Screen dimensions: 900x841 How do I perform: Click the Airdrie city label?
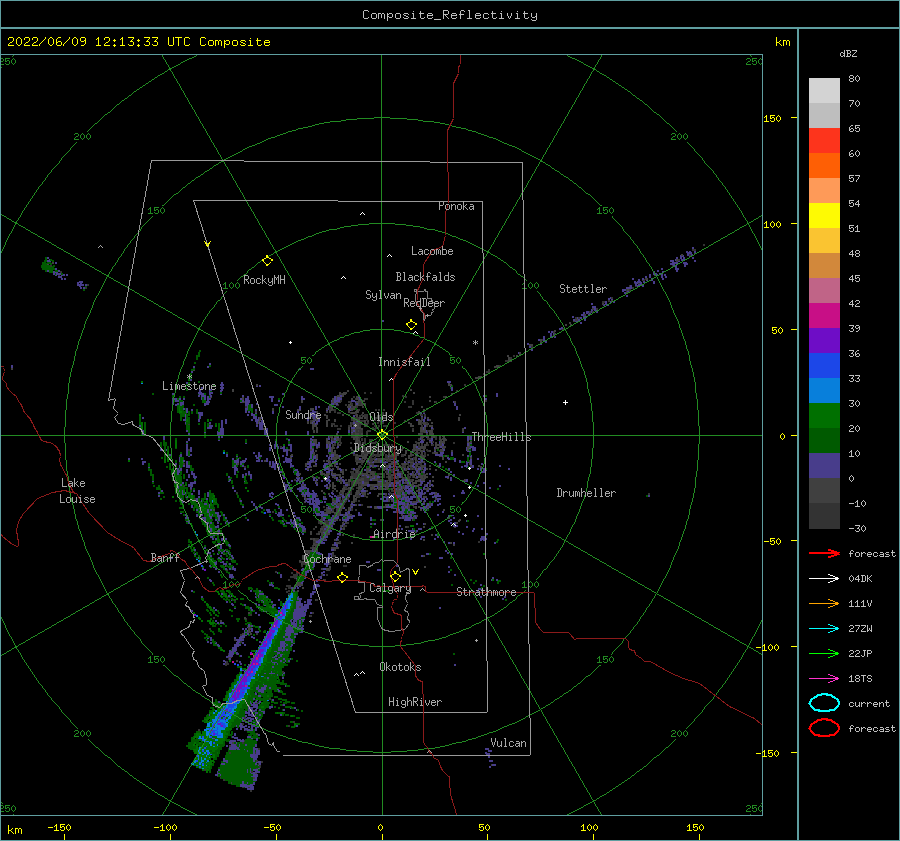(x=394, y=534)
